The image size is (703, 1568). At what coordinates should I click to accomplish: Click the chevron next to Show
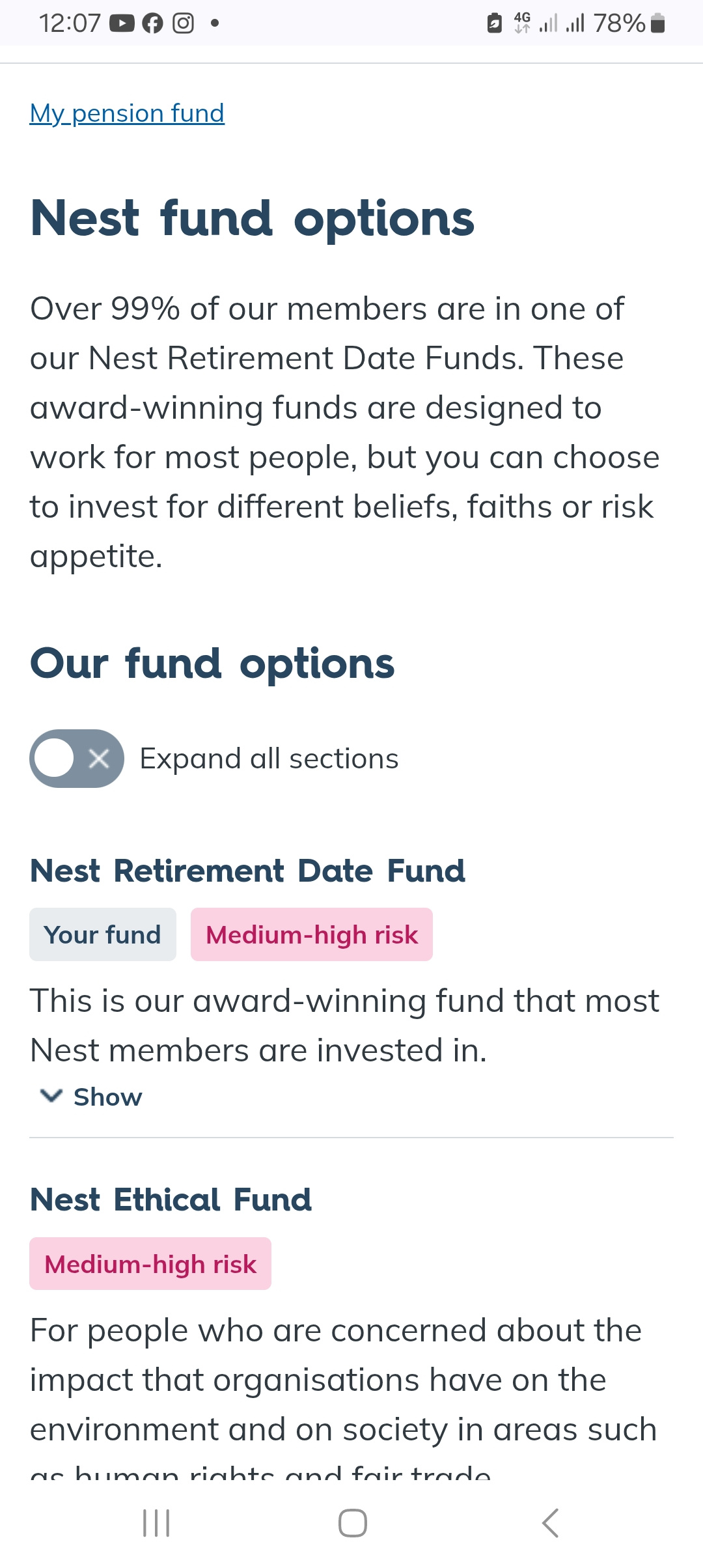51,1096
